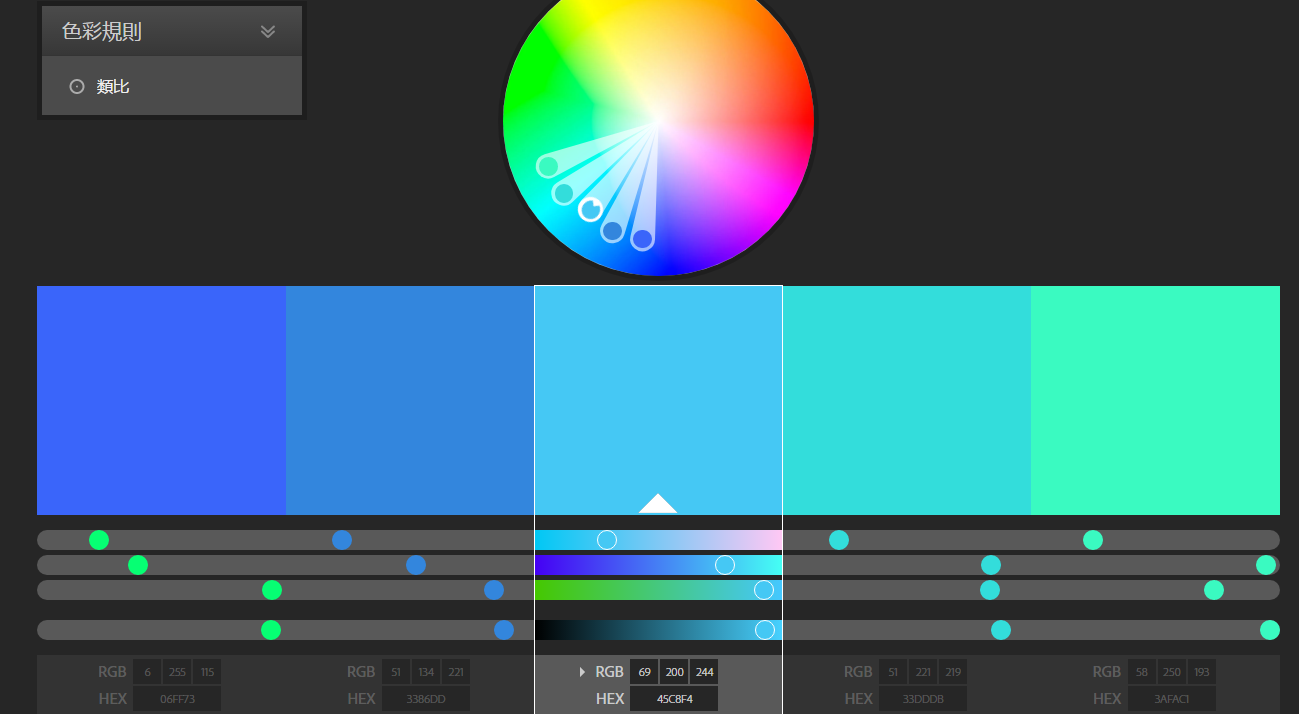Click the HEX field showing 06FF73
Screen dimensions: 1299x714
coord(177,699)
